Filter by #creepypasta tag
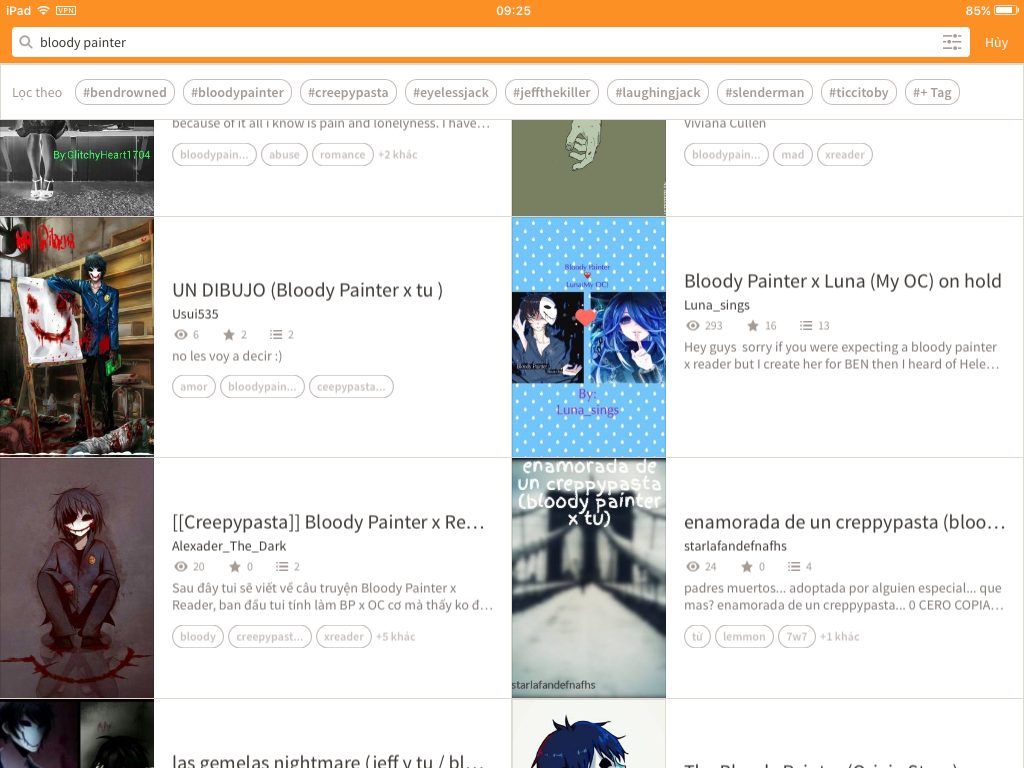The height and width of the screenshot is (768, 1024). (348, 92)
